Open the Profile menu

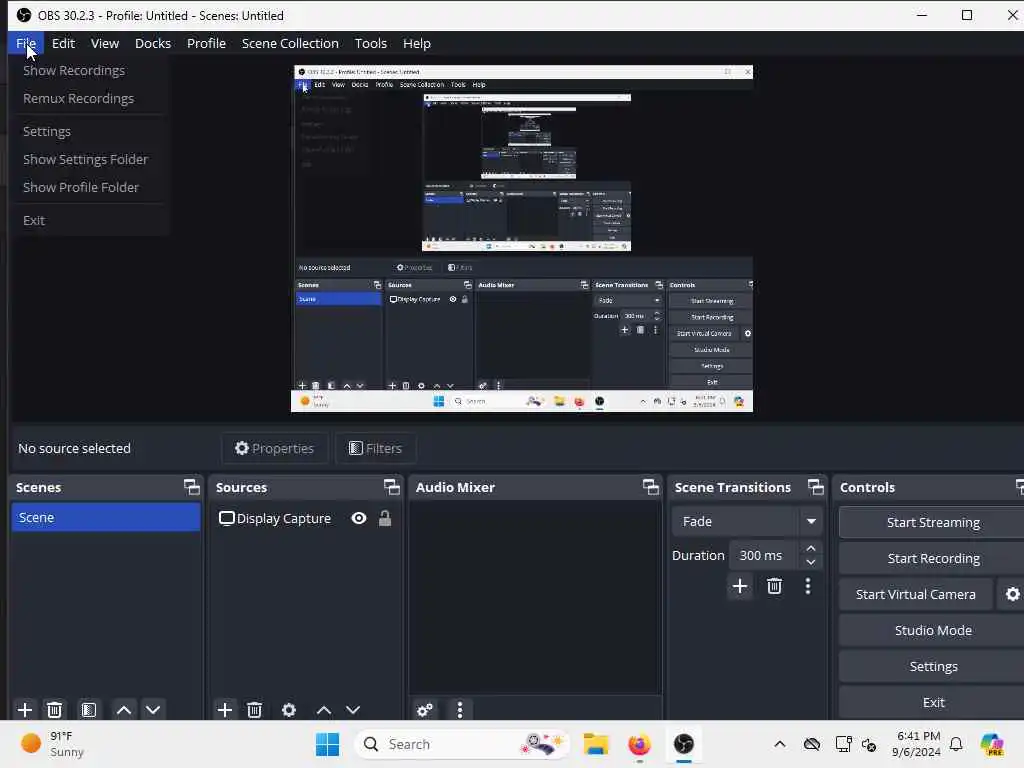pos(206,43)
